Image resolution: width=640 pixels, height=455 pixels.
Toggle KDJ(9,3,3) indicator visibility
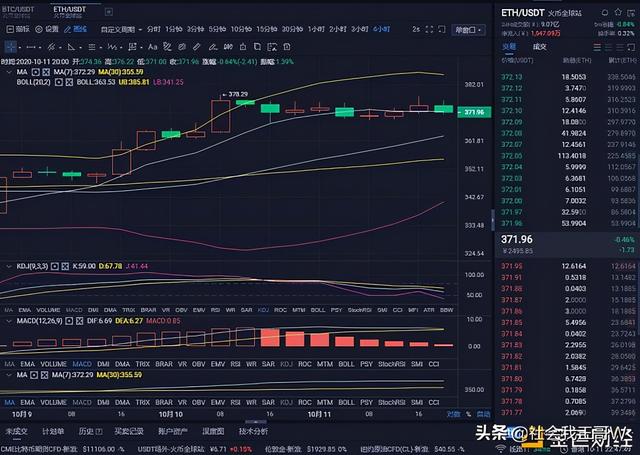[x=55, y=266]
